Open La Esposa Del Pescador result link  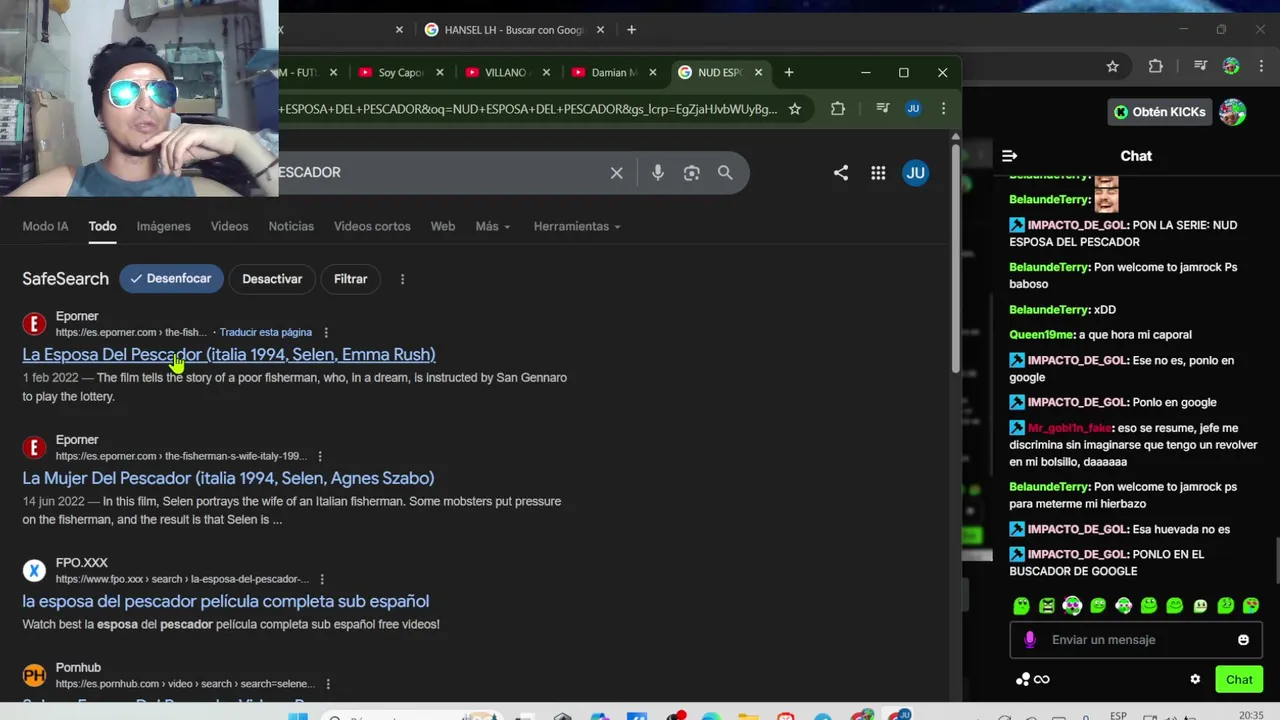(229, 355)
